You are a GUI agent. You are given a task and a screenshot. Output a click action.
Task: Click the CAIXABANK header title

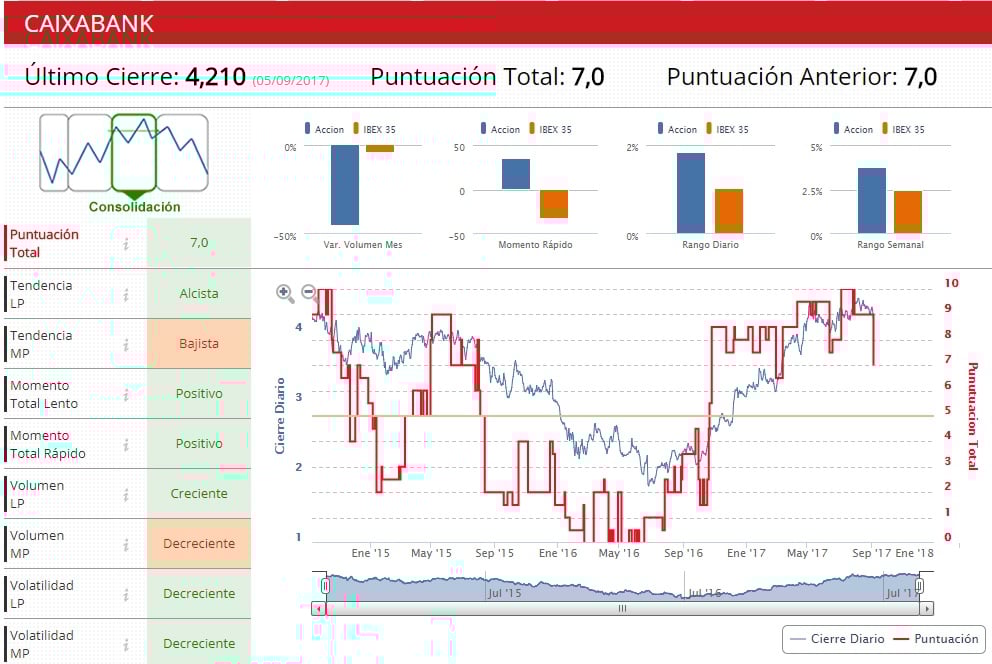pyautogui.click(x=89, y=24)
